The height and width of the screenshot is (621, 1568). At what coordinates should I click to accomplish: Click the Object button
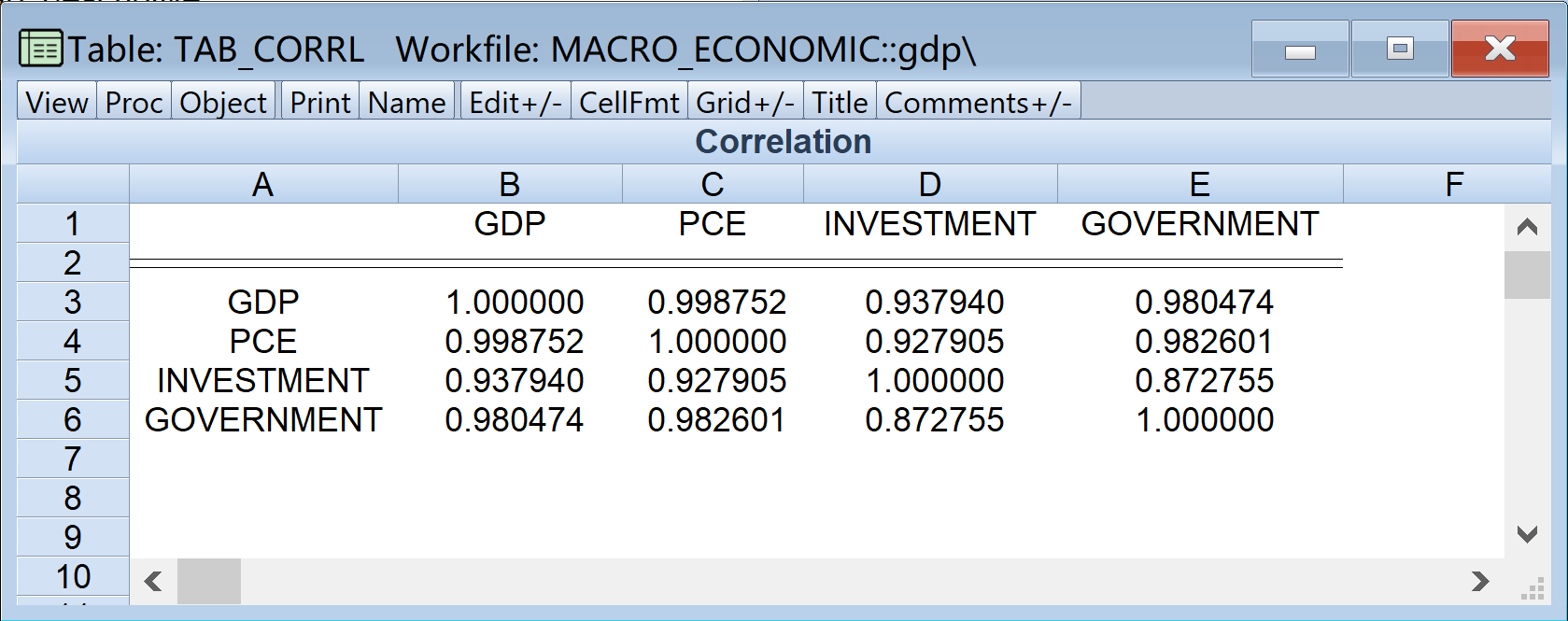223,102
